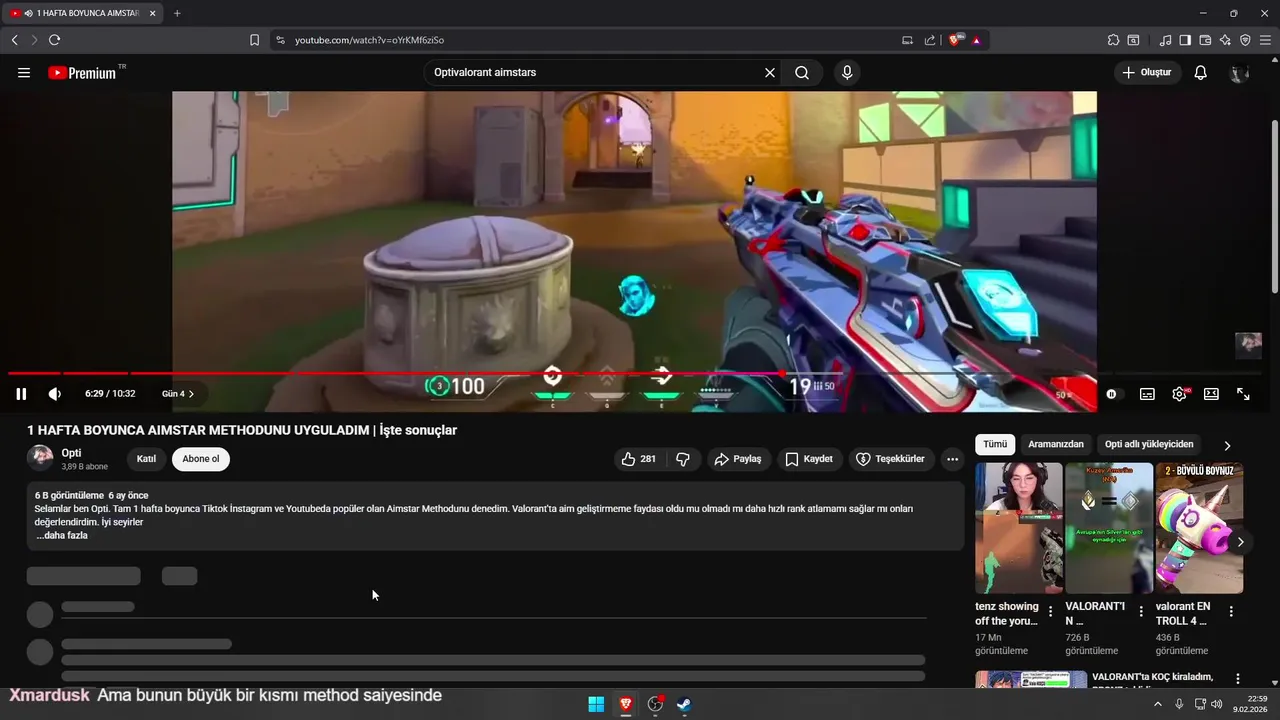Start voice search with microphone
Screen dimensions: 1280x720
coord(847,73)
